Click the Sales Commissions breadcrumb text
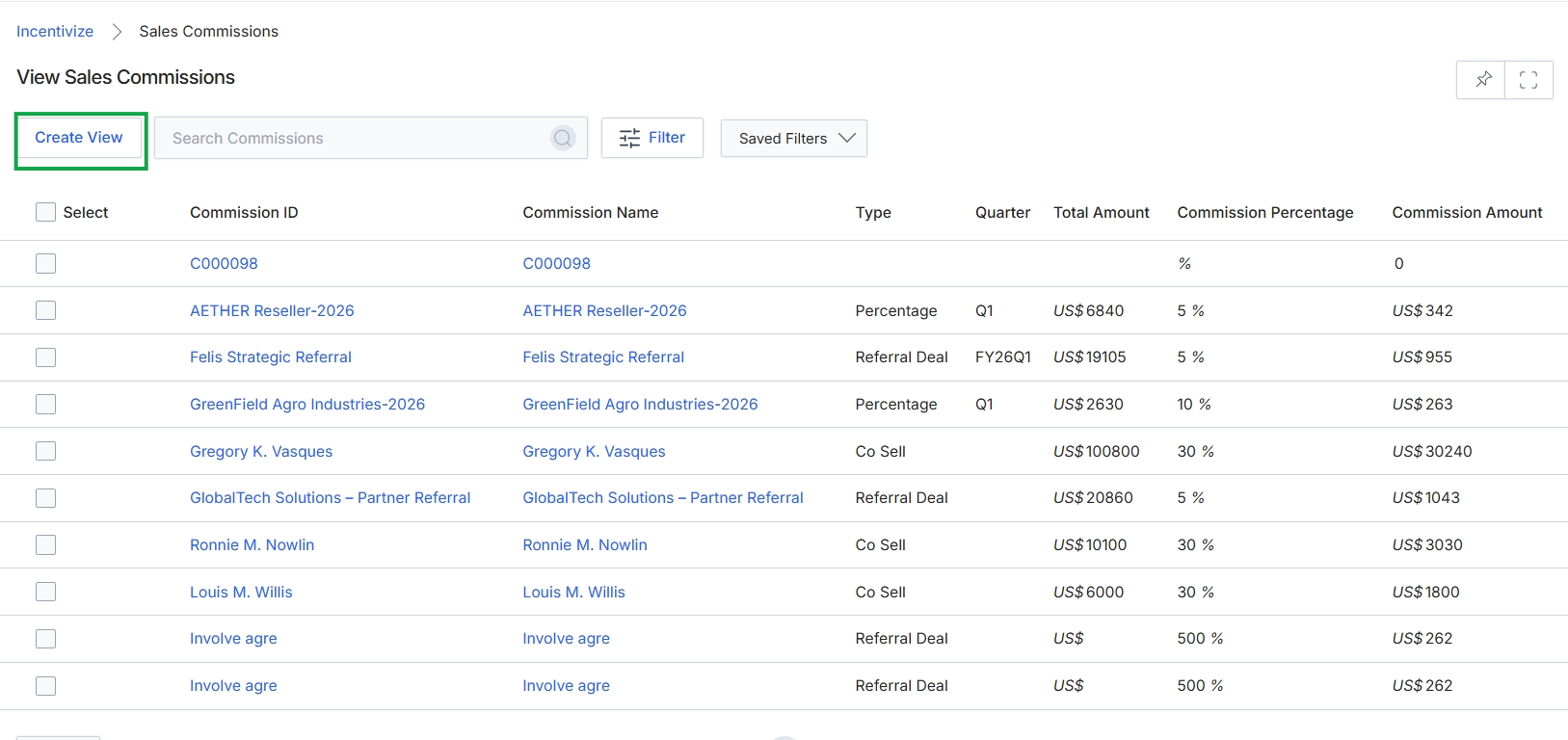Image resolution: width=1568 pixels, height=740 pixels. (209, 32)
